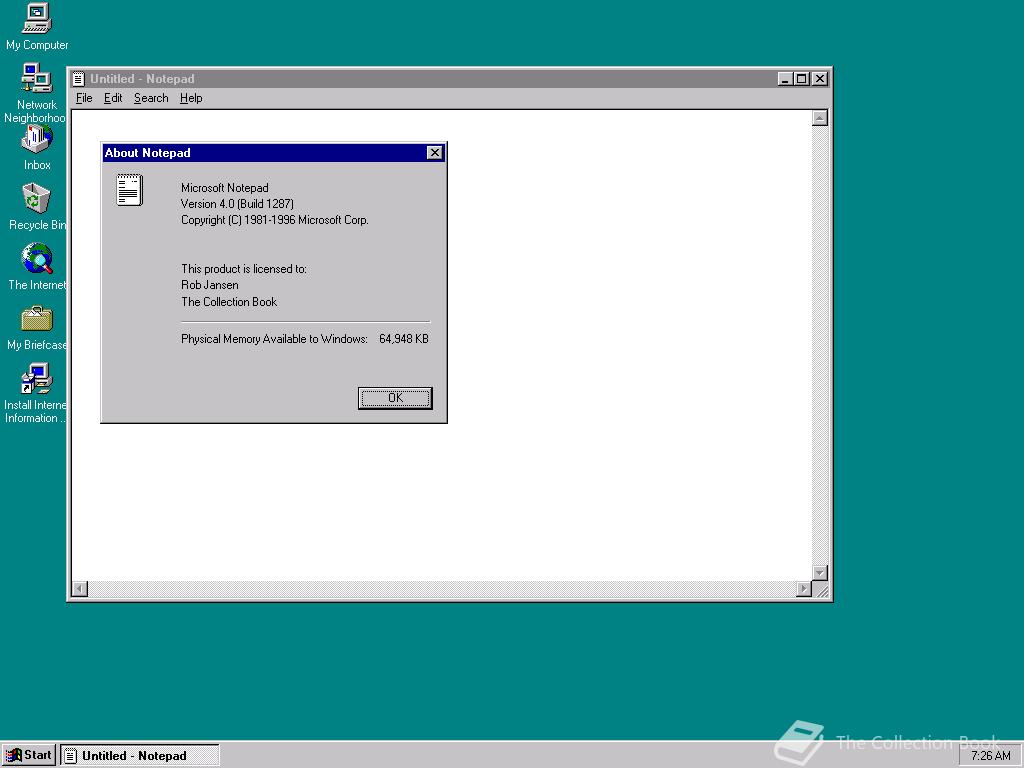Click the 'Rob Jansen' licensee name

click(x=210, y=285)
